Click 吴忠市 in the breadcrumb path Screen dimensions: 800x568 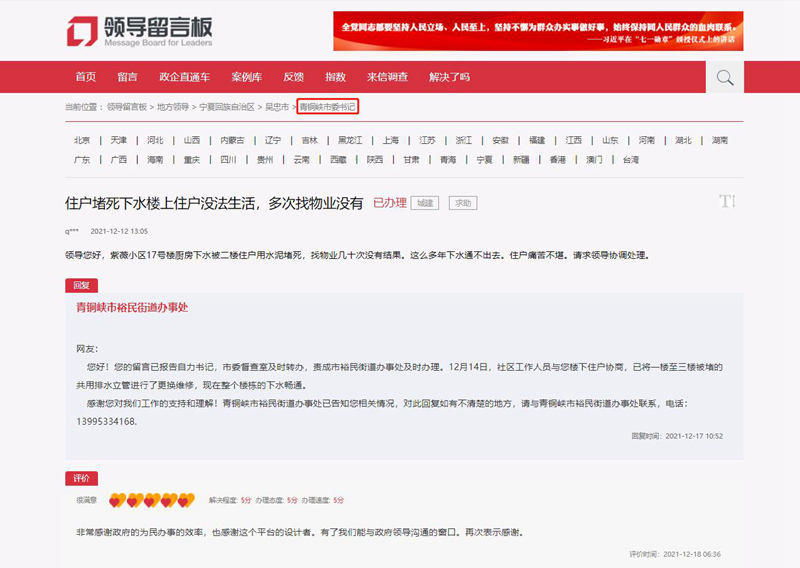[276, 106]
